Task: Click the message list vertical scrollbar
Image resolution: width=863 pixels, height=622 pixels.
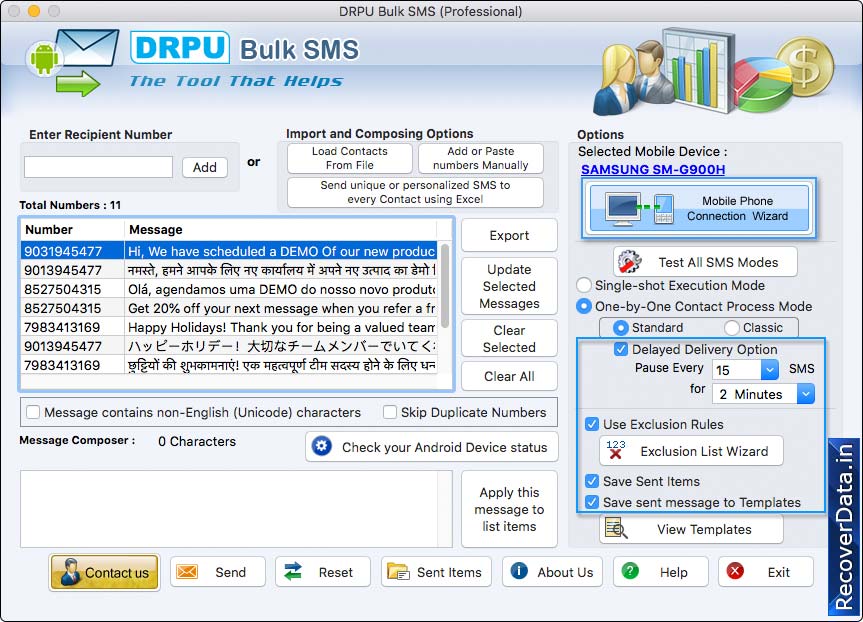Action: pos(445,286)
